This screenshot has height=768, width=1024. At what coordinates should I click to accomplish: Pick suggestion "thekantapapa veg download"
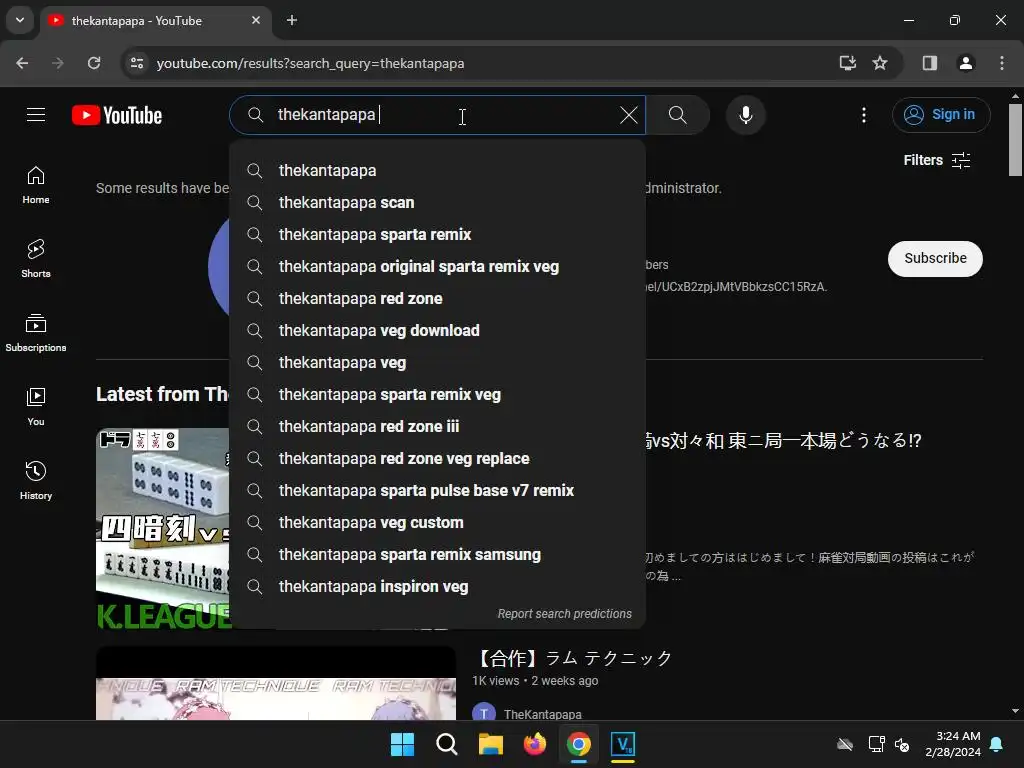click(x=437, y=330)
